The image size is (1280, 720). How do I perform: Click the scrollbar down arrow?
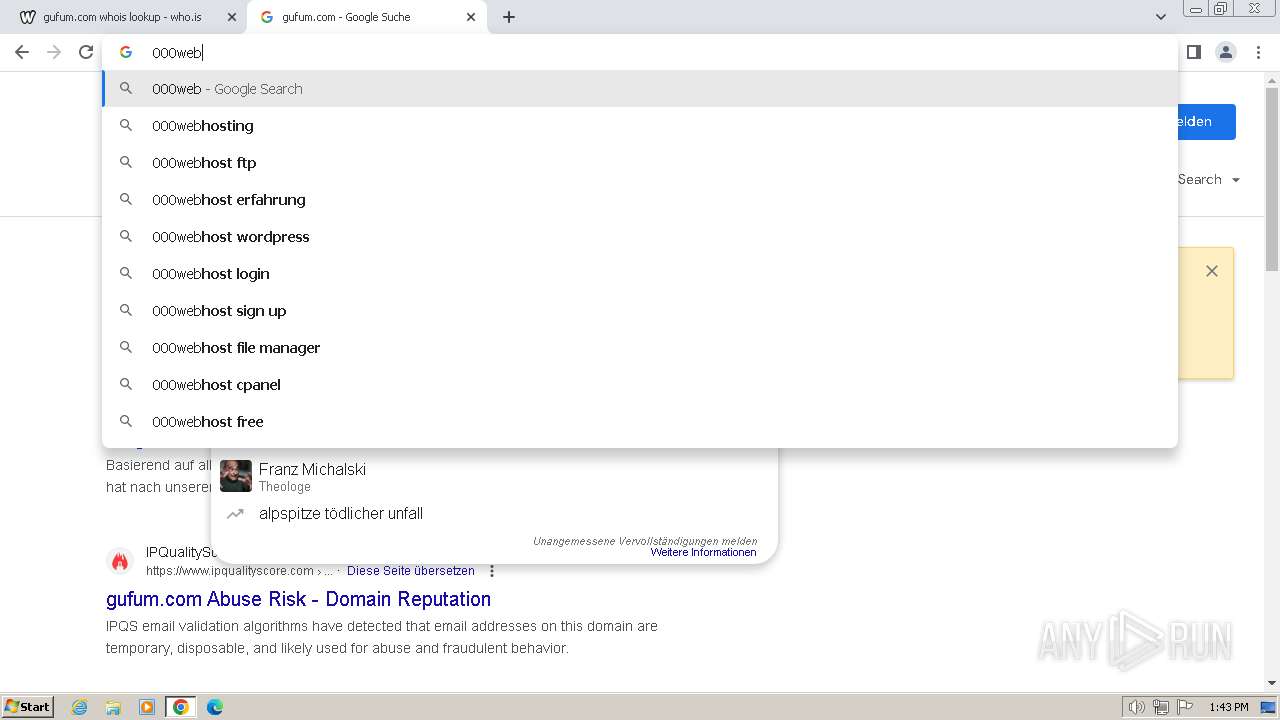click(x=1272, y=684)
